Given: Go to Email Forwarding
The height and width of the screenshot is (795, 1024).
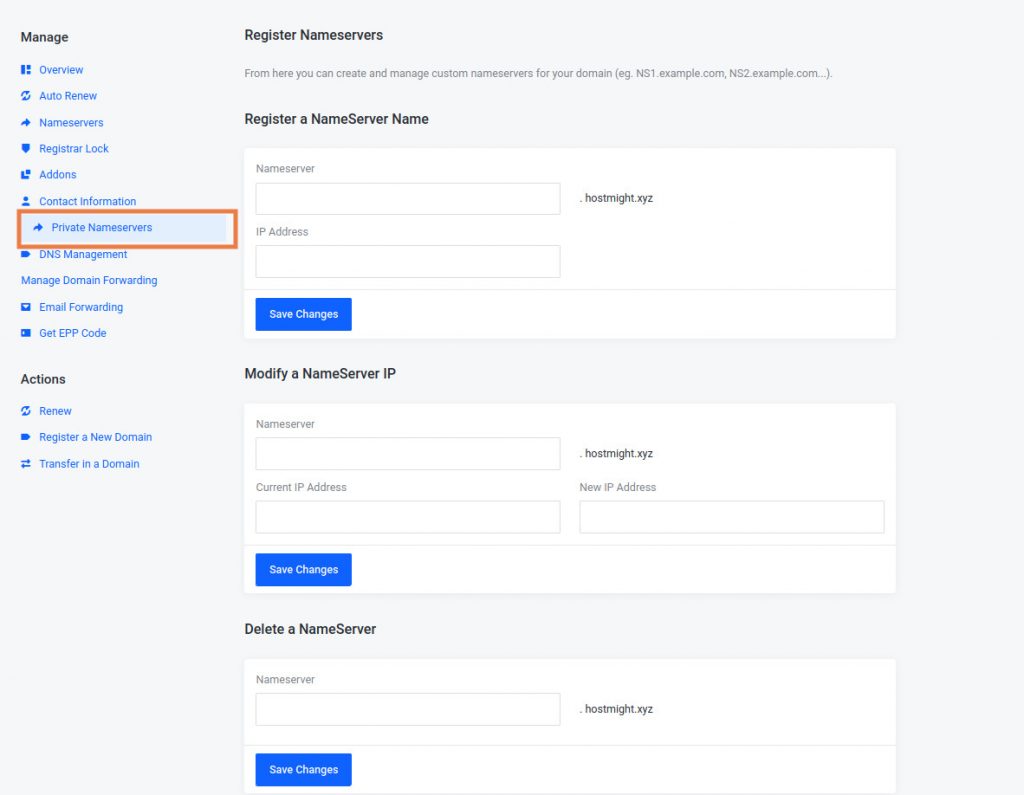Looking at the screenshot, I should (81, 307).
